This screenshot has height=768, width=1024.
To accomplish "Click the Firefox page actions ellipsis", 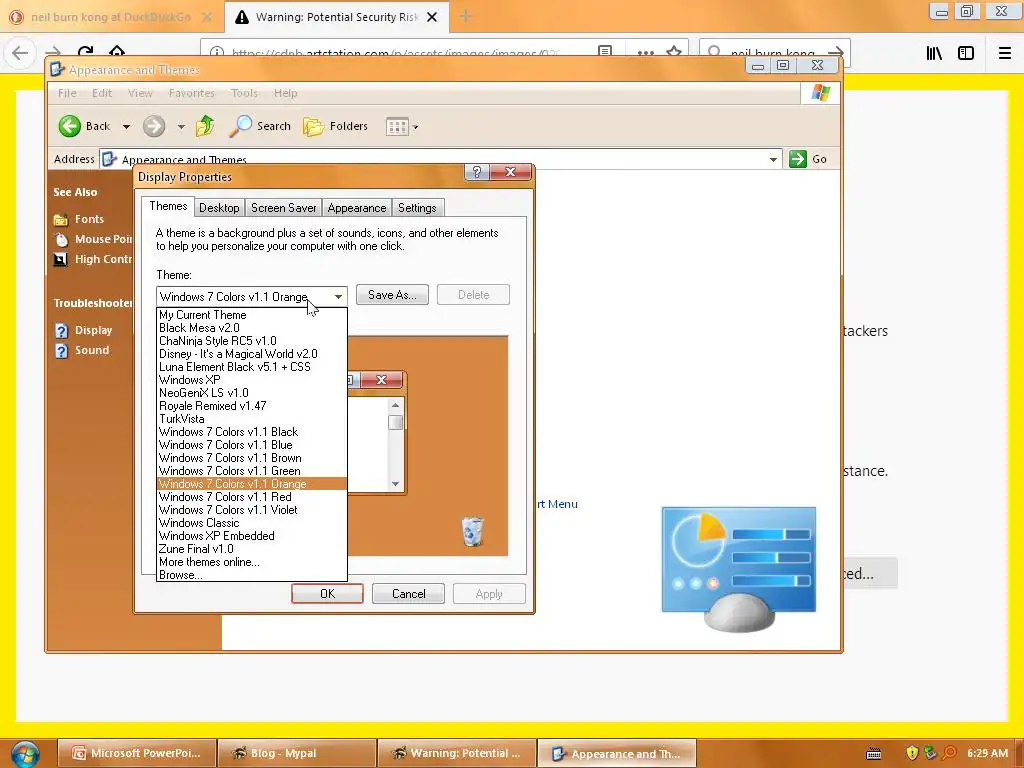I will click(x=646, y=53).
